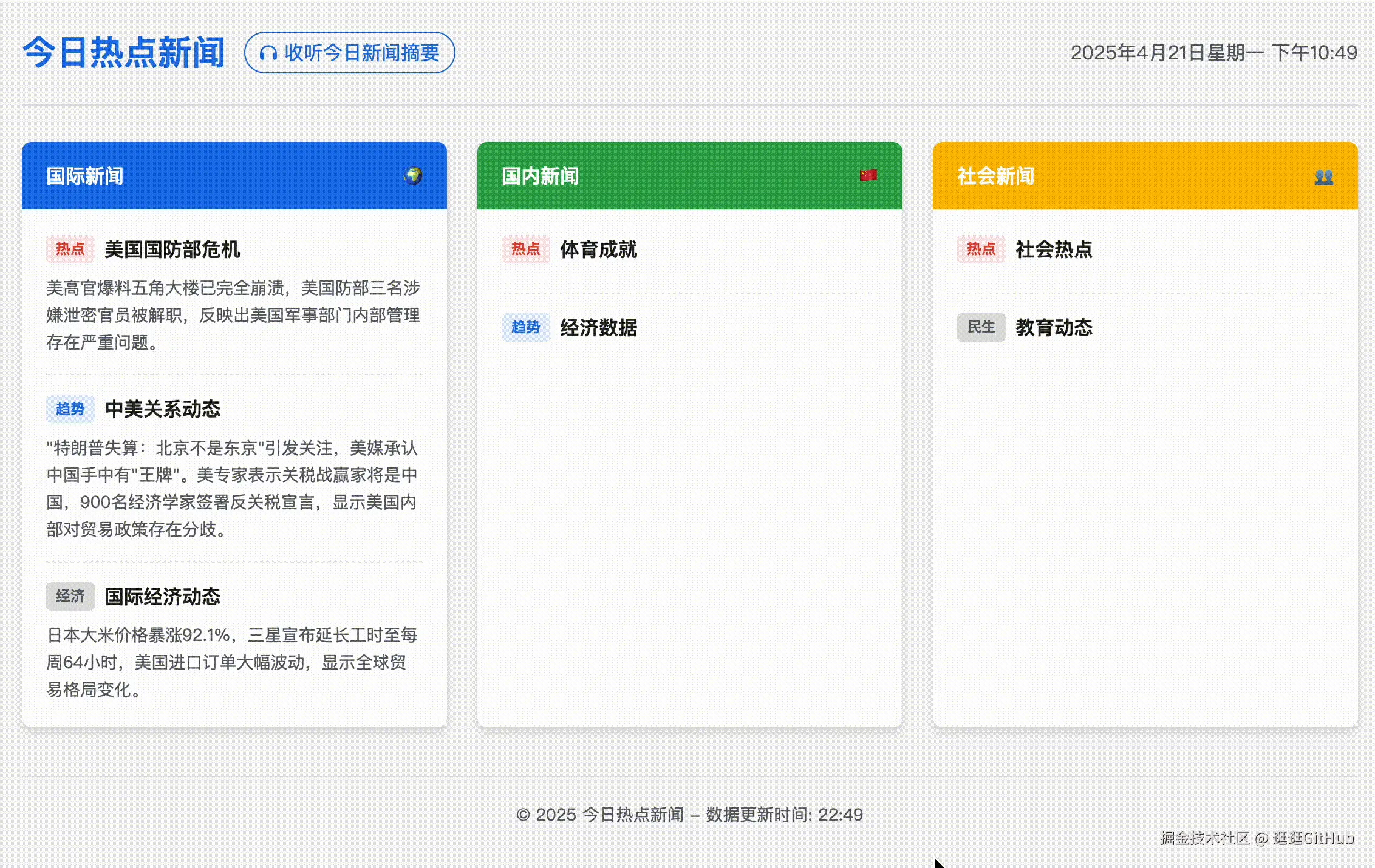Select the 社会新闻 card header
Image resolution: width=1375 pixels, height=868 pixels.
(1145, 176)
